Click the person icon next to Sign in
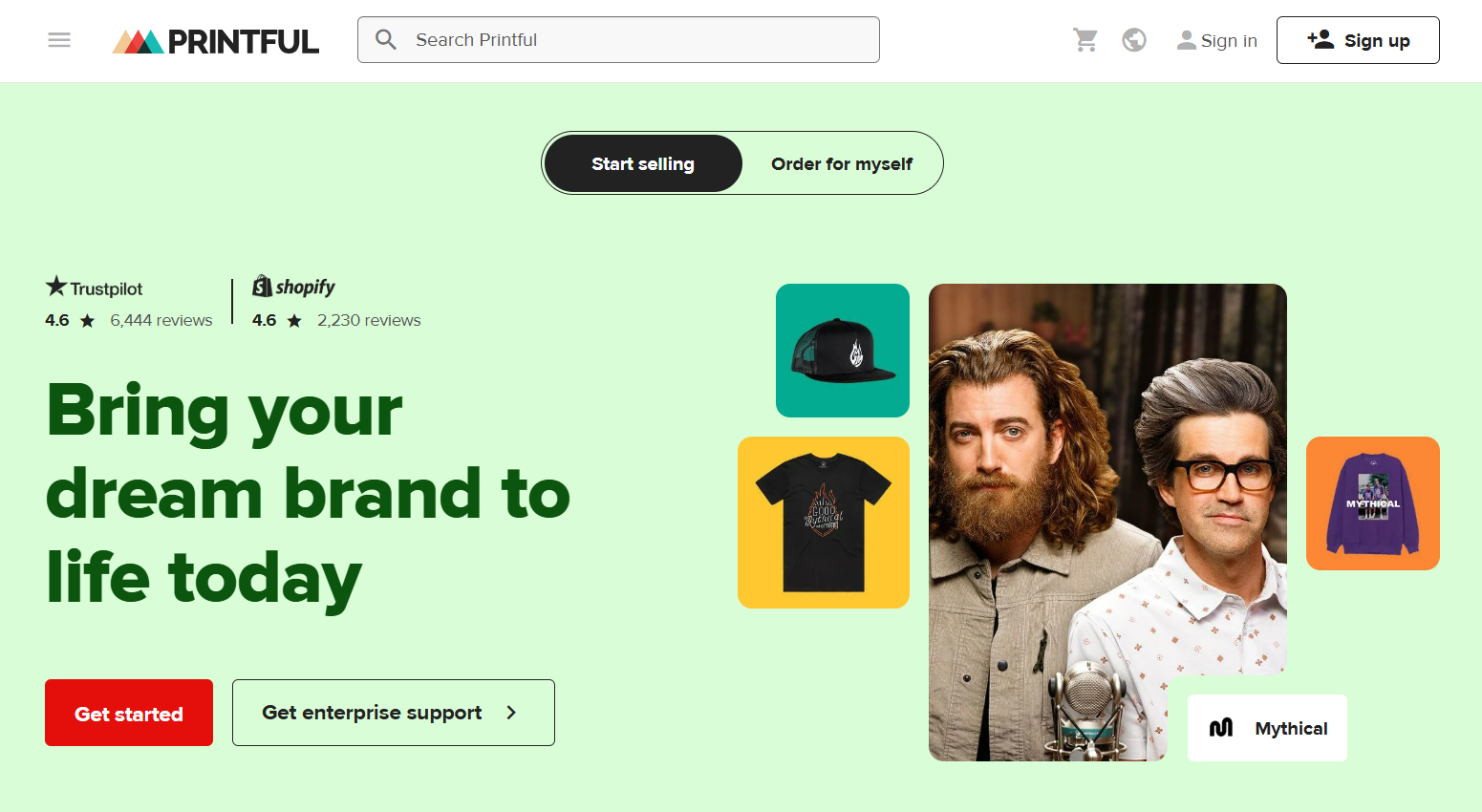1482x812 pixels. tap(1186, 39)
